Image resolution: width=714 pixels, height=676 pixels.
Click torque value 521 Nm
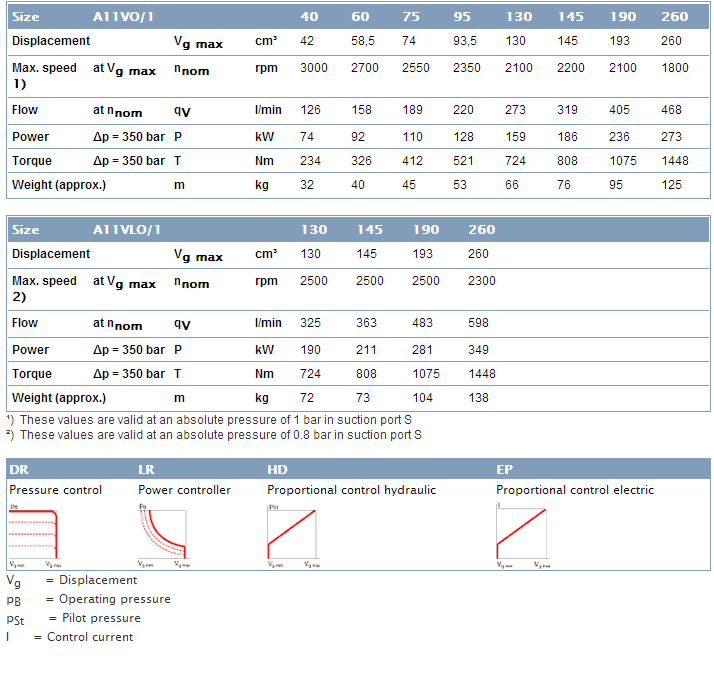(464, 161)
